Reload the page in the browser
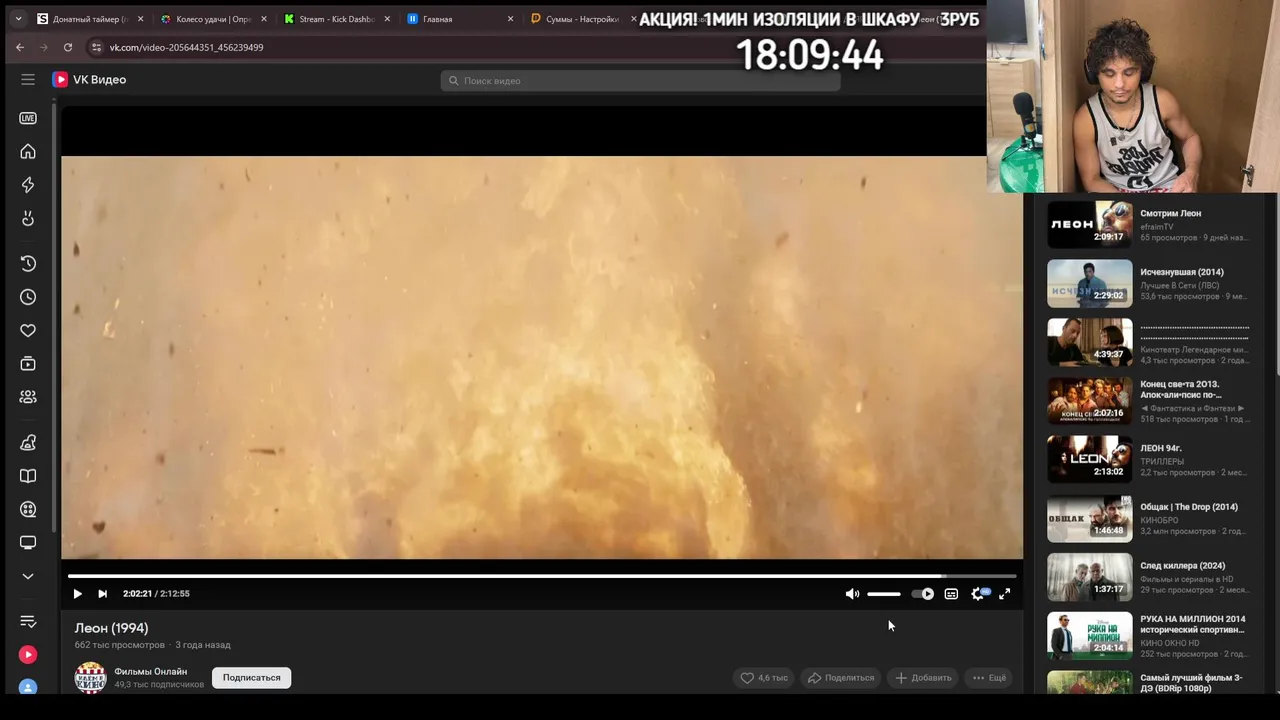 point(68,47)
